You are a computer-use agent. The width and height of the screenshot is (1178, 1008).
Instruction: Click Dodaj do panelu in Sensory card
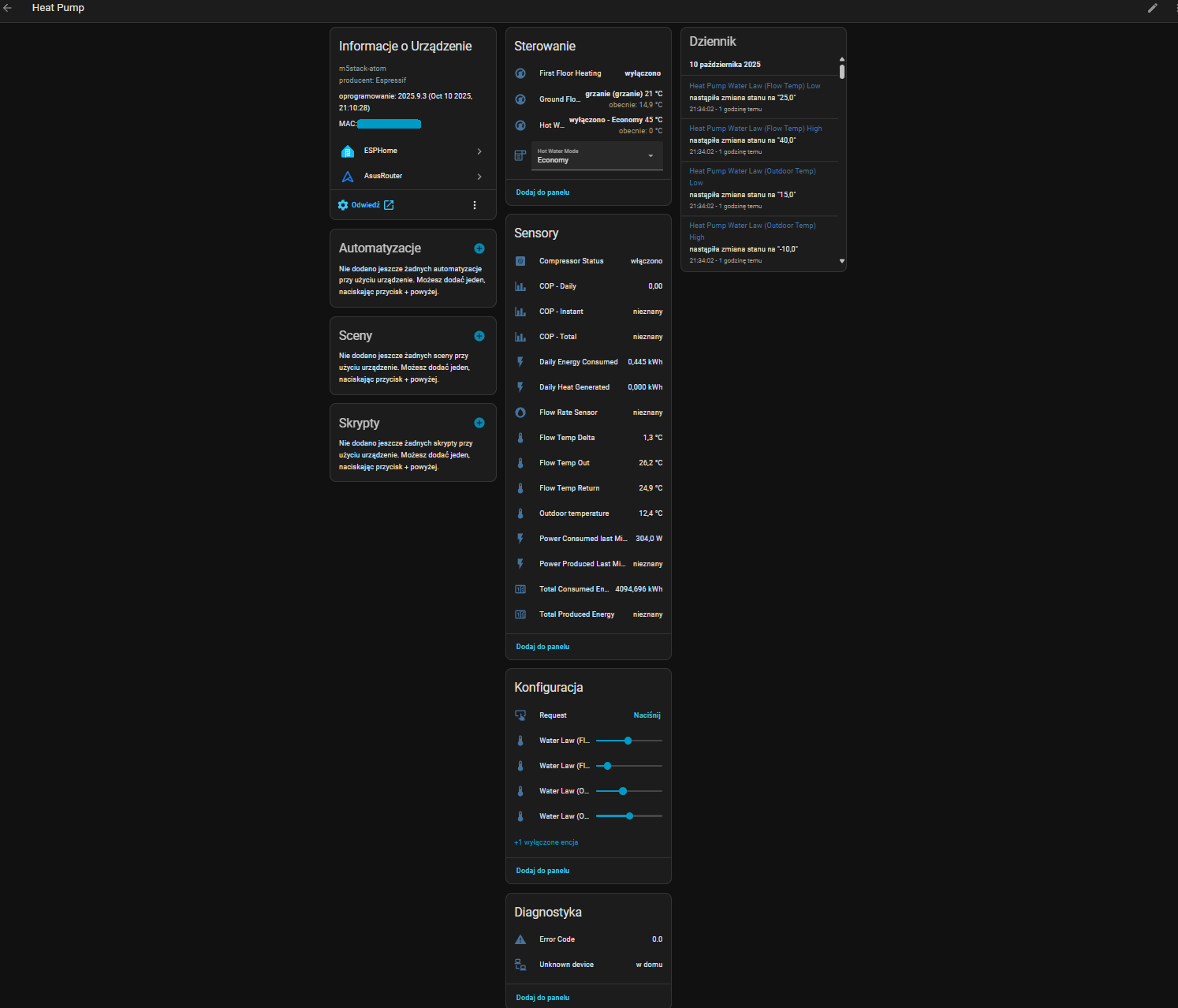pos(542,647)
